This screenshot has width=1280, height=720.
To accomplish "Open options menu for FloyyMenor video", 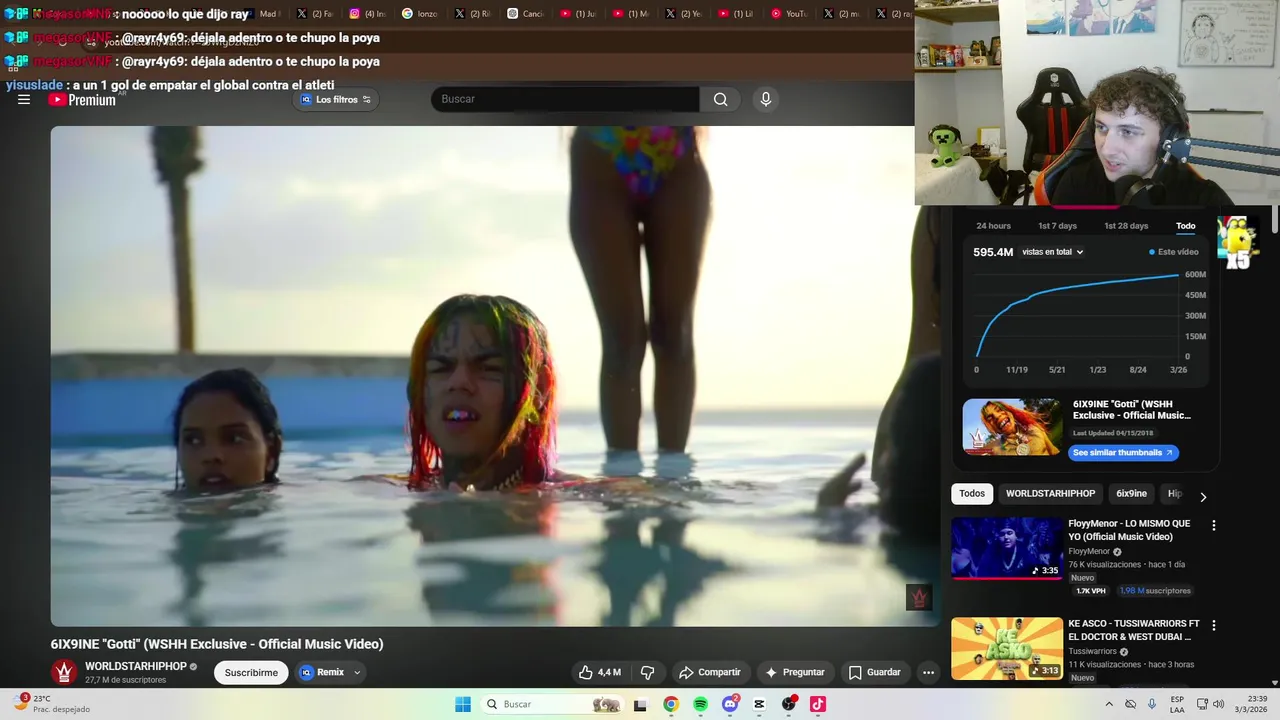I will tap(1214, 525).
